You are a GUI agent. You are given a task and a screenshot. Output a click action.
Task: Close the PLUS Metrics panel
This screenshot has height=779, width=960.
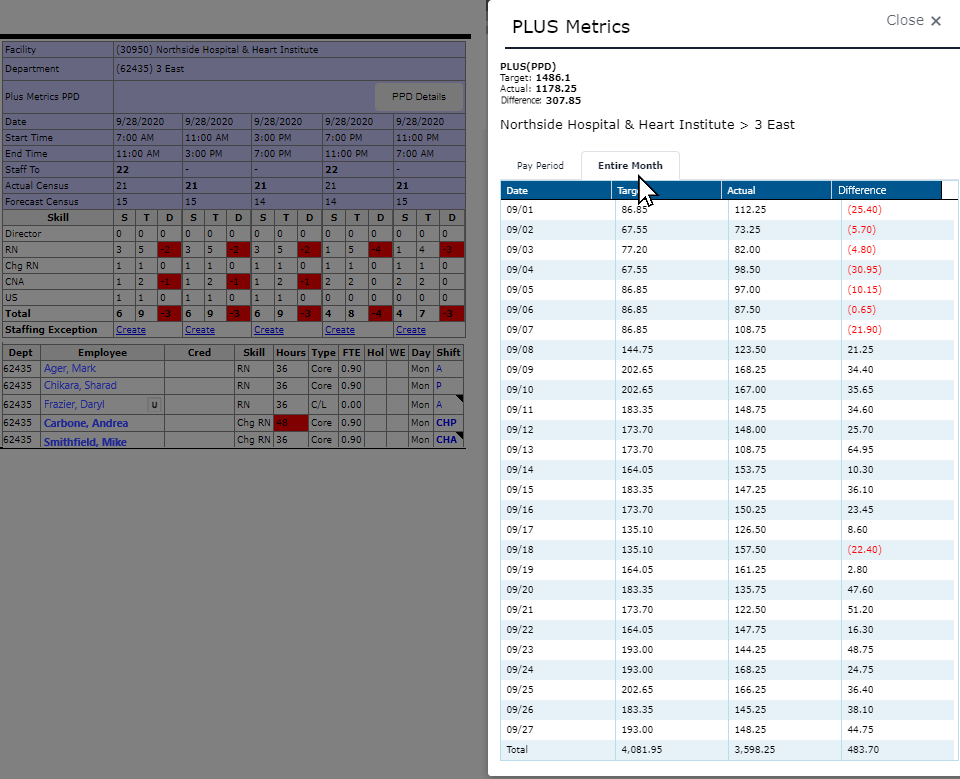pyautogui.click(x=913, y=21)
